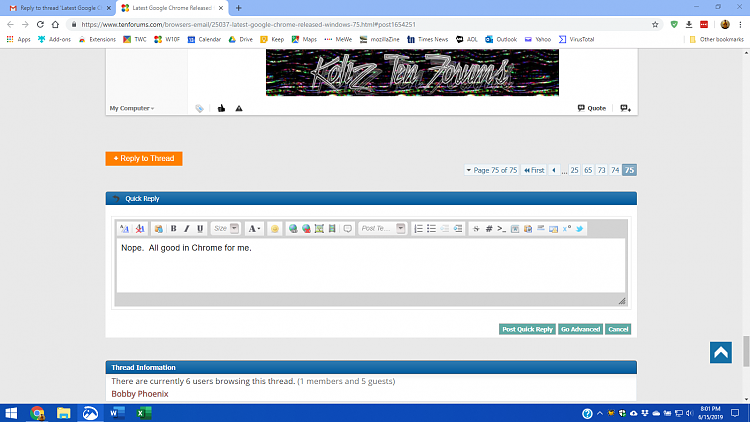
Task: Like the post with thumbs-up icon
Action: 221,108
